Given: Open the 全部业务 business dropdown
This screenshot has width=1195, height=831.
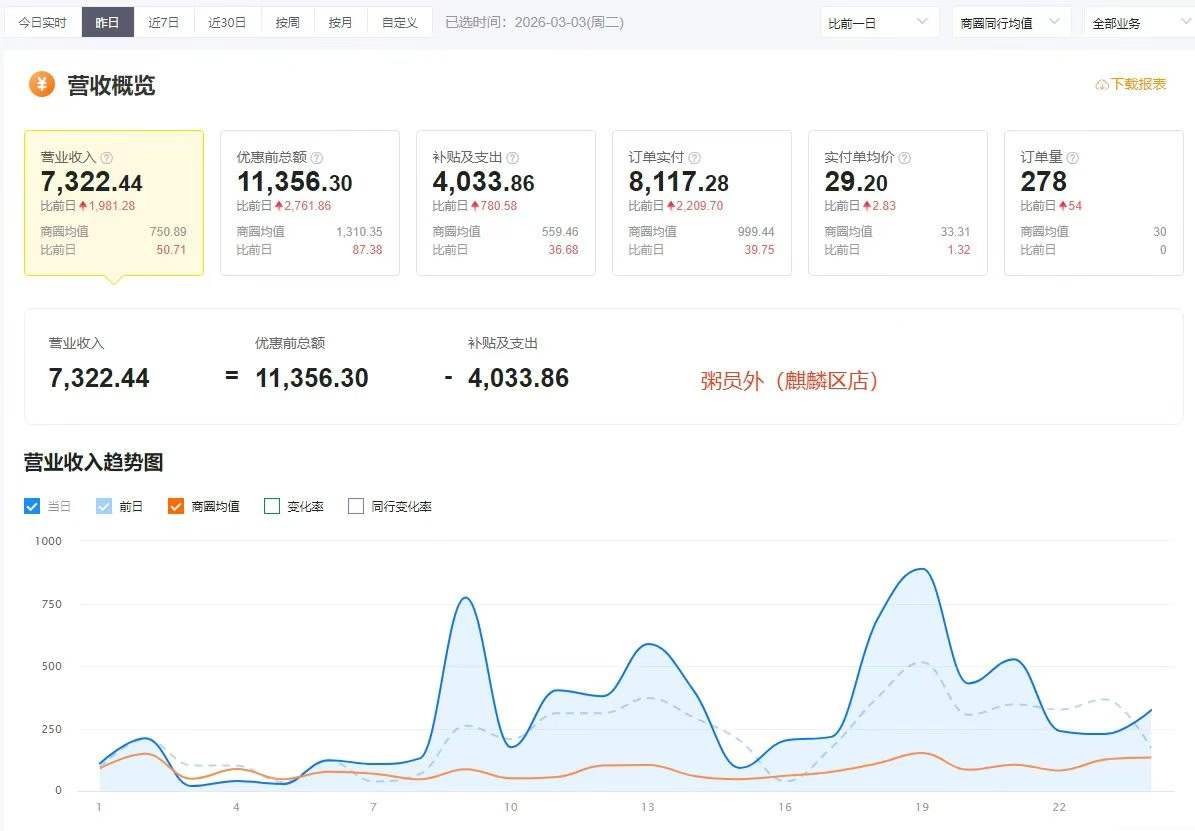Looking at the screenshot, I should [1138, 22].
